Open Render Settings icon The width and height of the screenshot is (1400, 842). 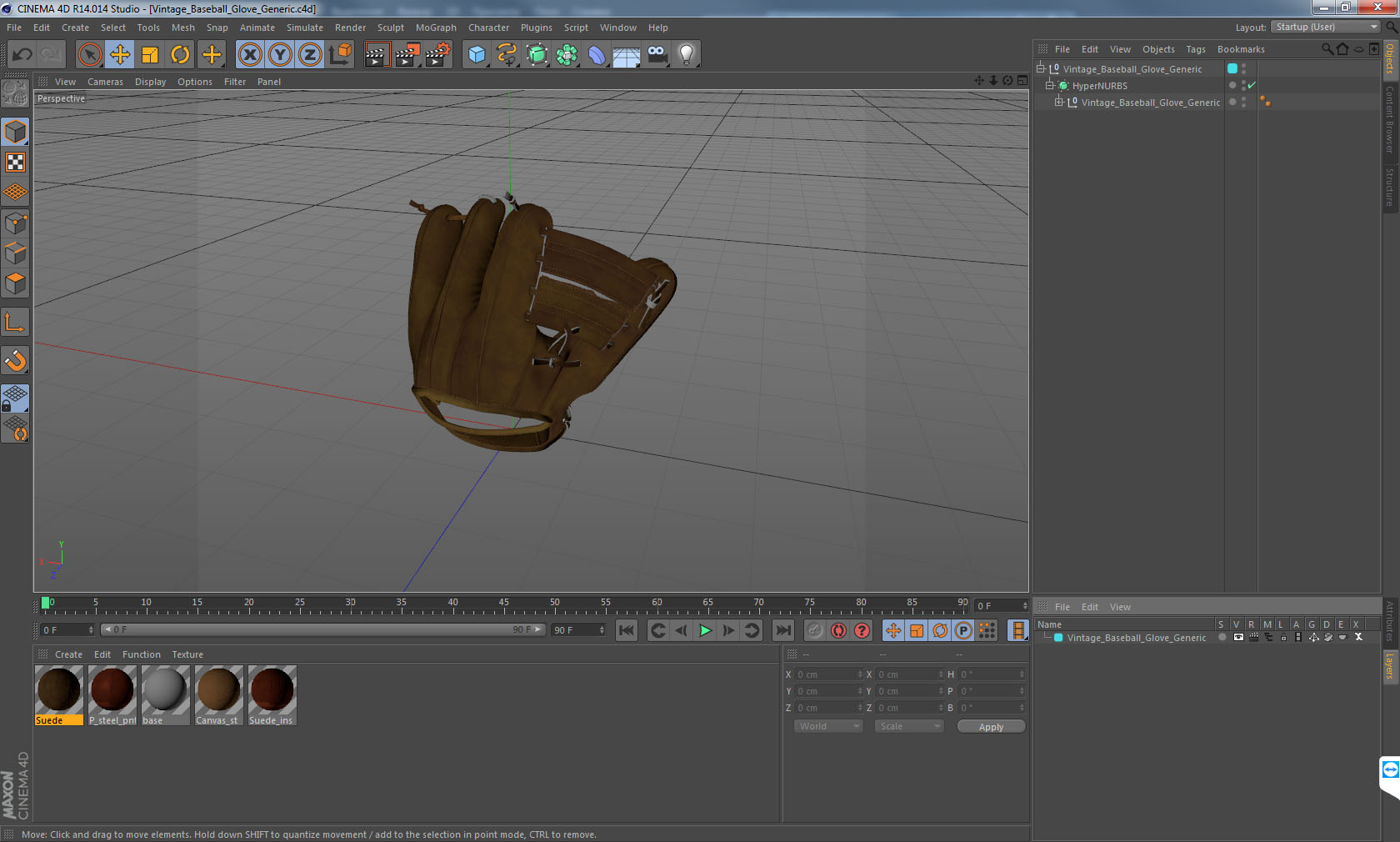[438, 55]
